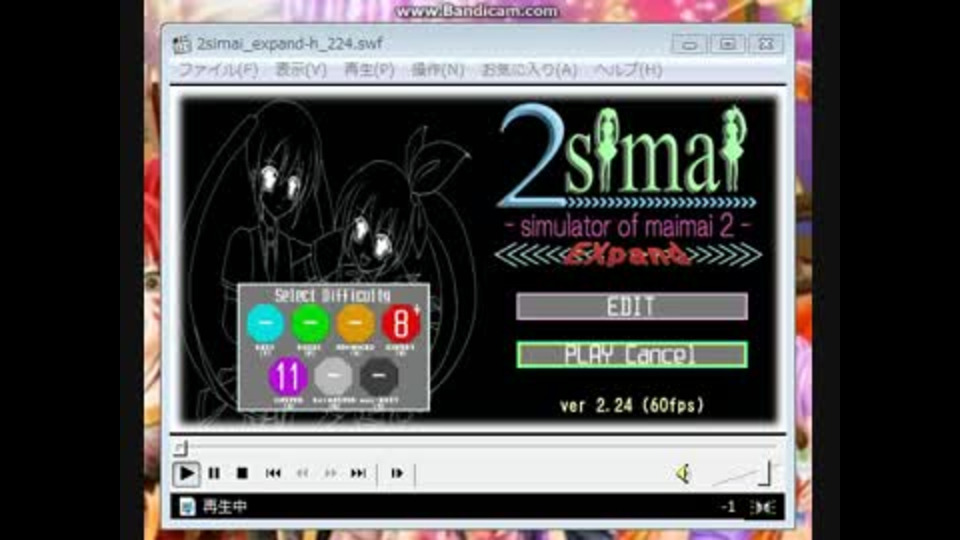Image resolution: width=960 pixels, height=540 pixels.
Task: Minimize the 2simai player window
Action: (689, 44)
